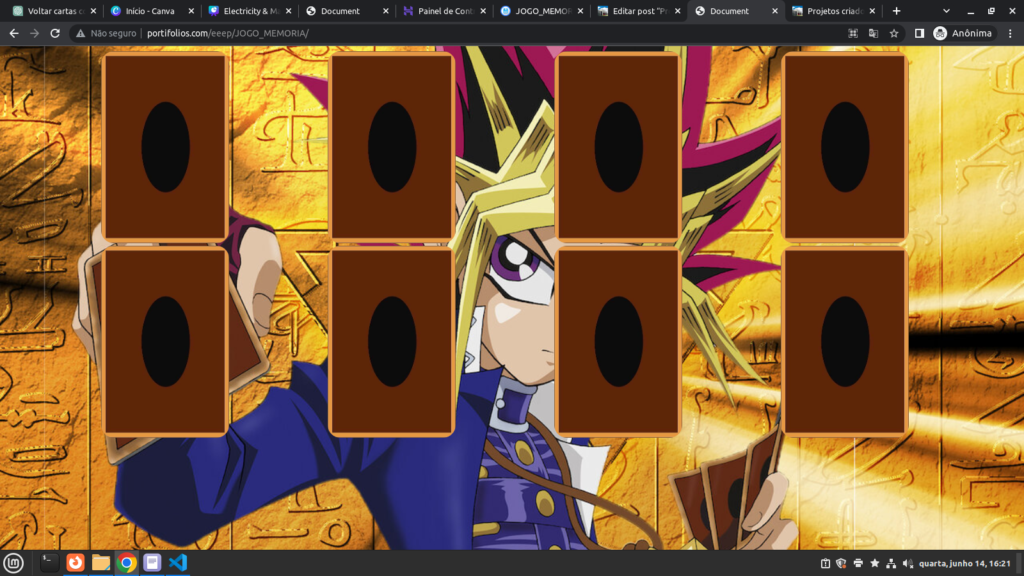1024x576 pixels.
Task: Open a new tab with the plus button
Action: tap(896, 11)
